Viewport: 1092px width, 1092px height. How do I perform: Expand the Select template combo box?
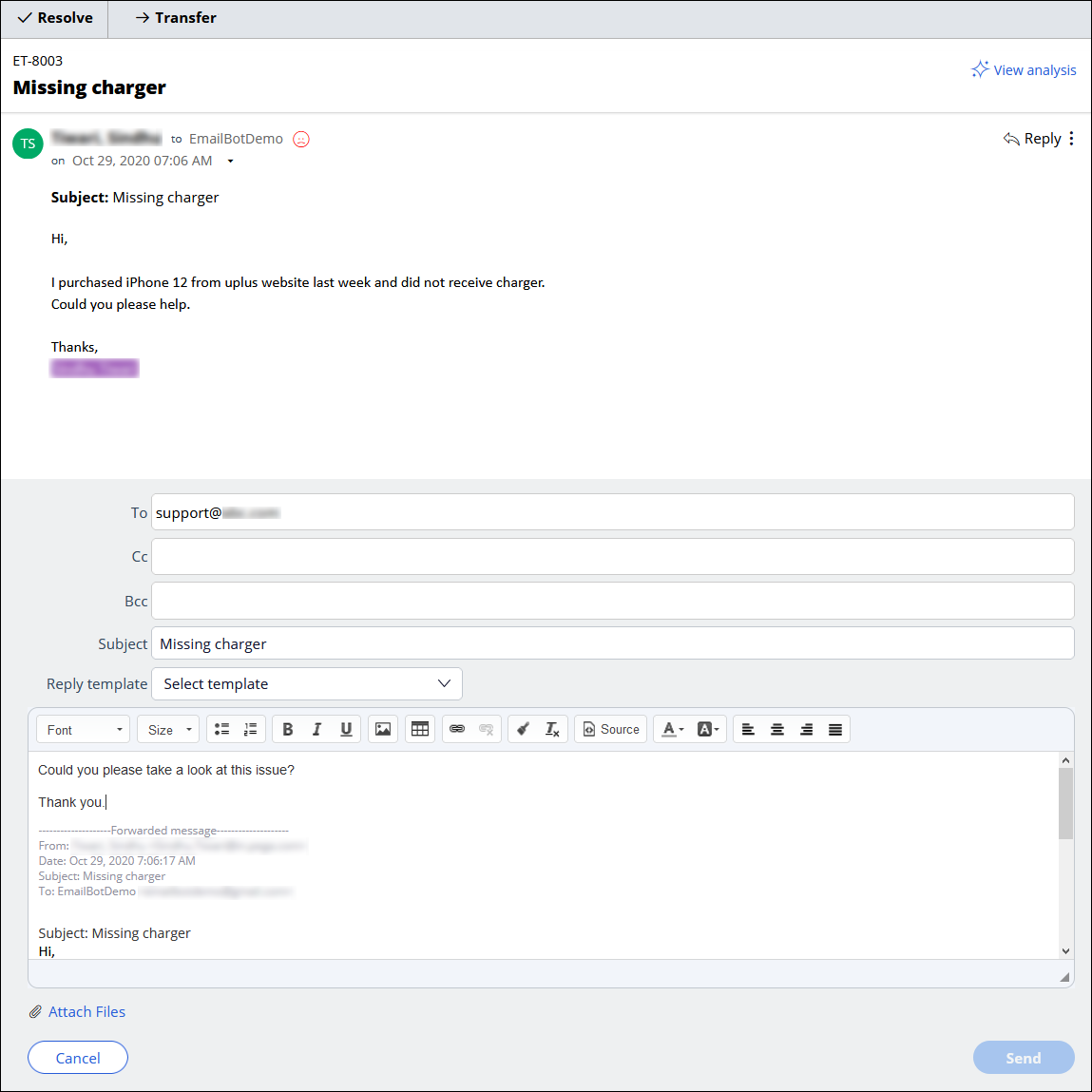[306, 683]
